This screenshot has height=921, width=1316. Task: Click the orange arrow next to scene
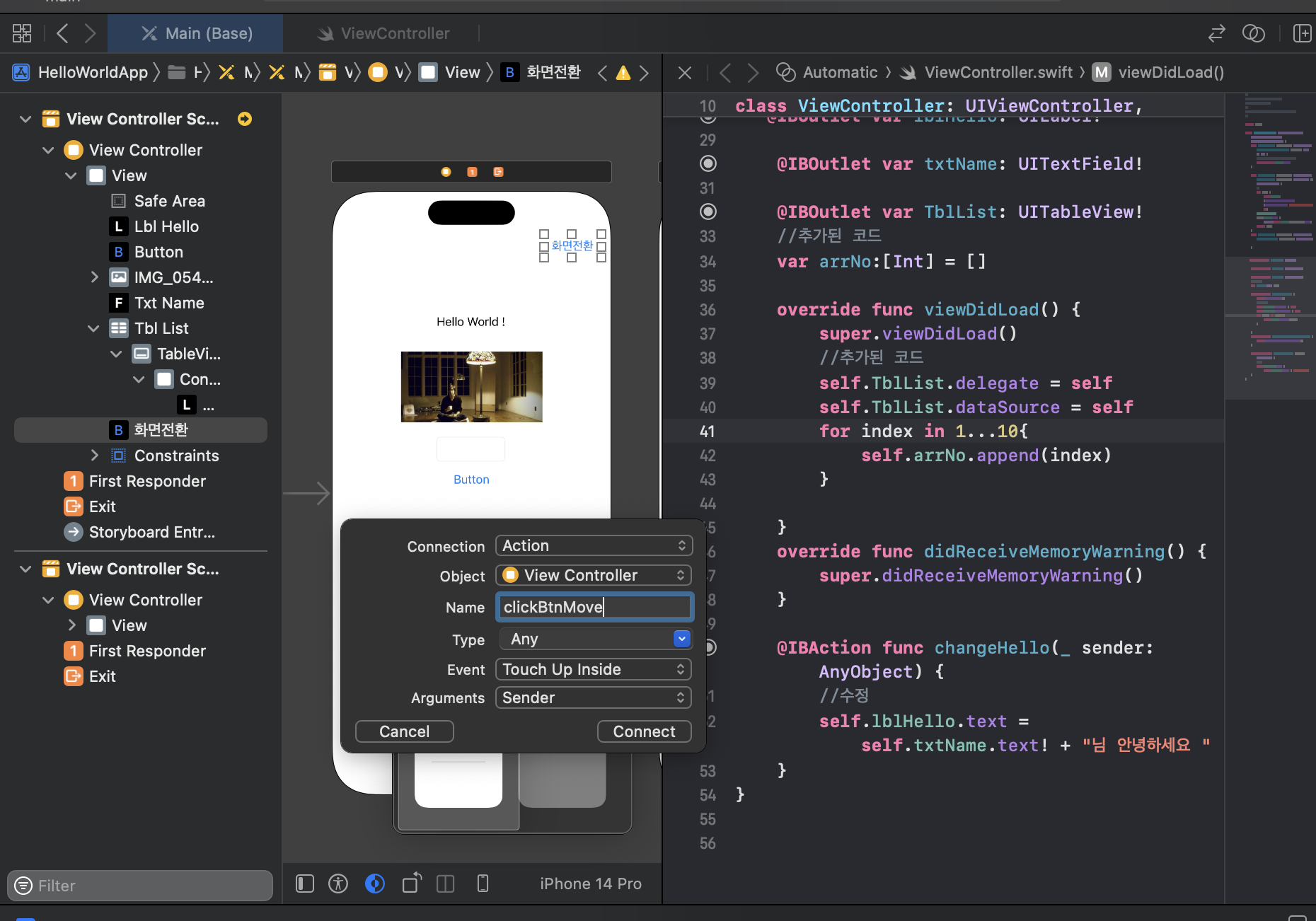[x=245, y=119]
